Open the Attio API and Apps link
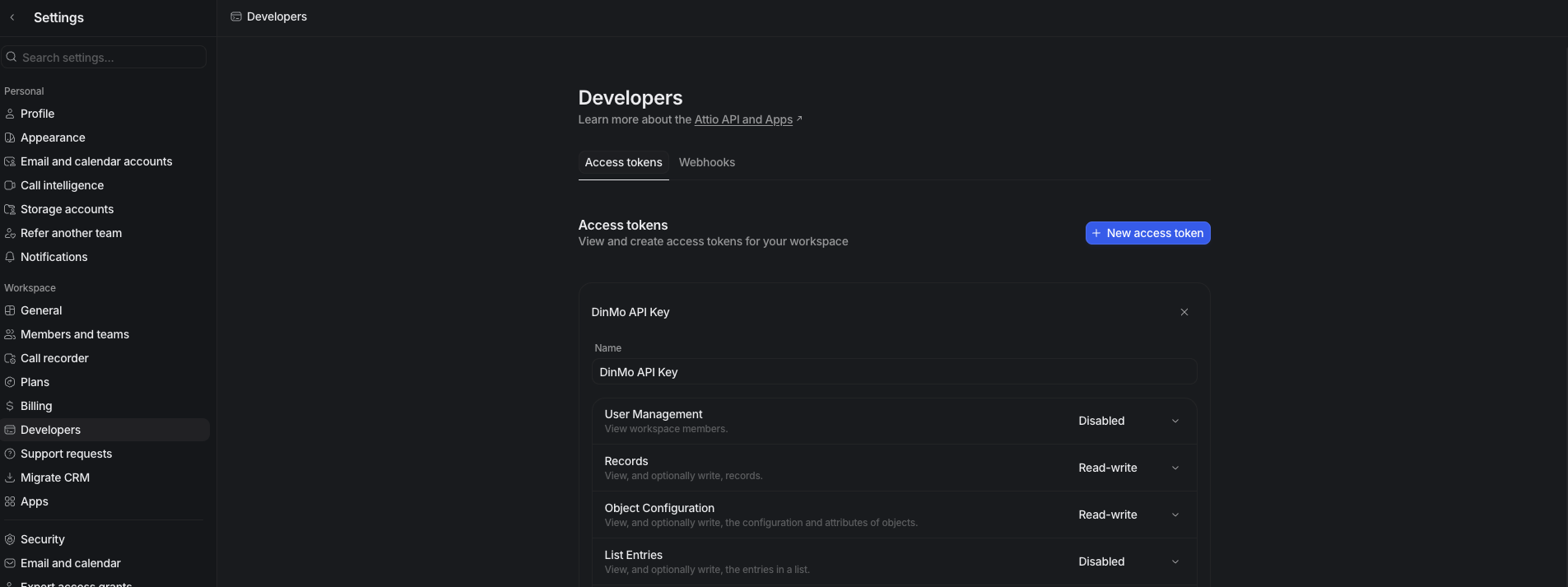This screenshot has height=587, width=1568. point(743,119)
